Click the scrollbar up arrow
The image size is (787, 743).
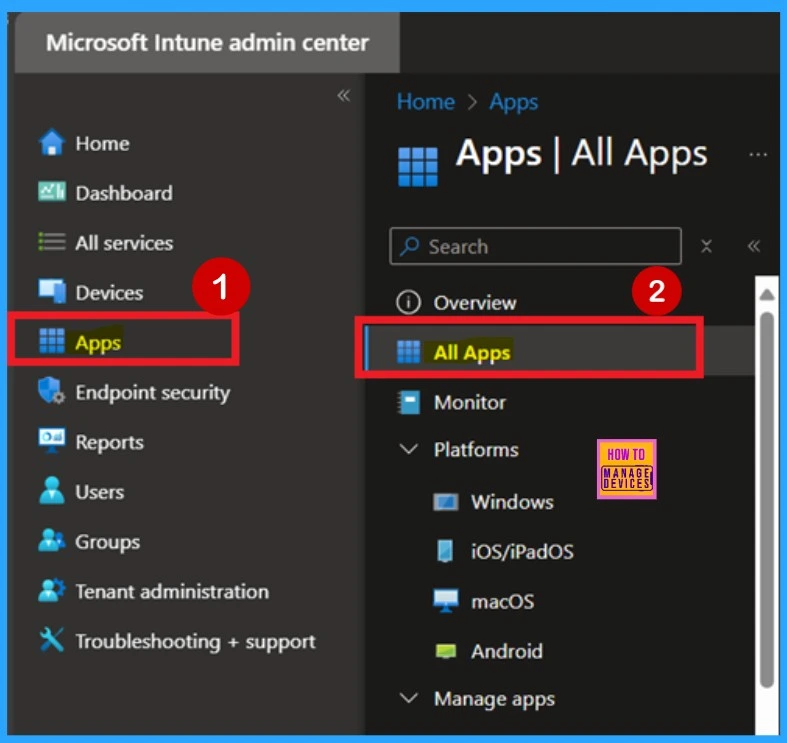766,294
